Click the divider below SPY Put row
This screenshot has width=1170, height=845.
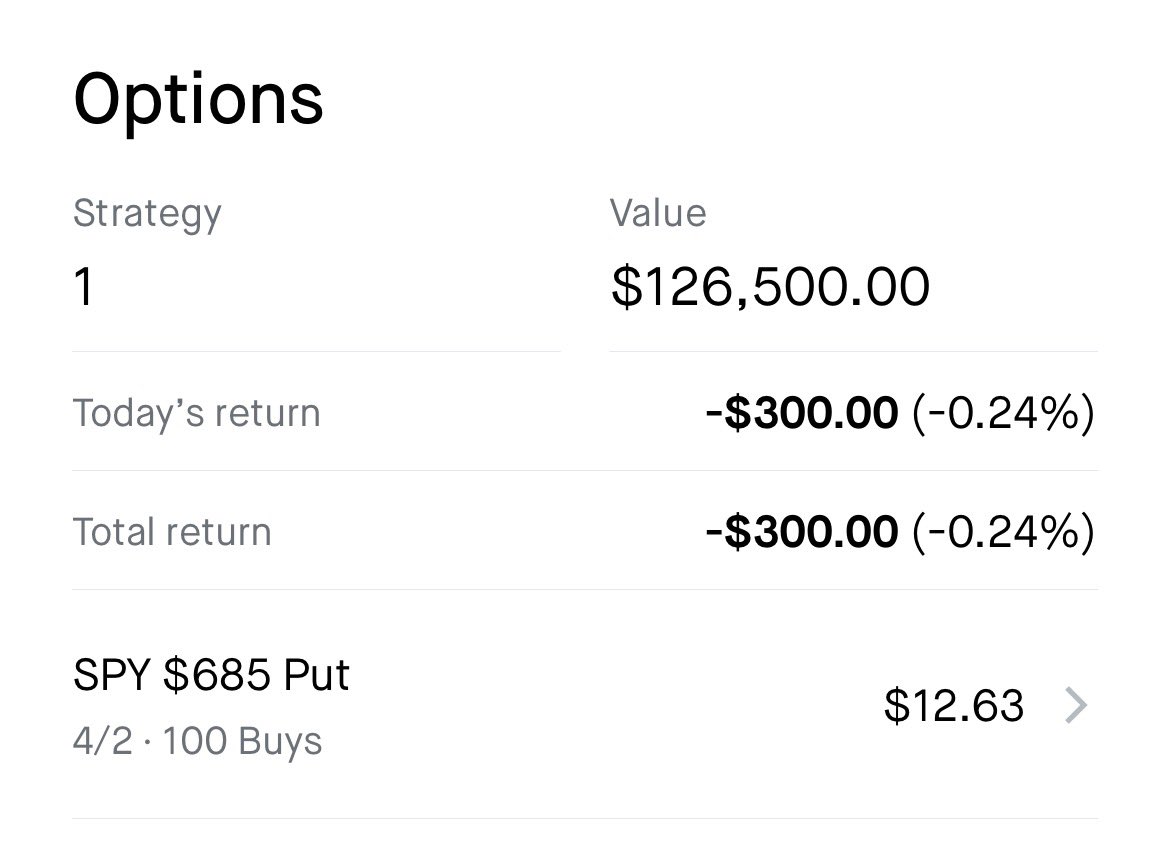point(585,819)
